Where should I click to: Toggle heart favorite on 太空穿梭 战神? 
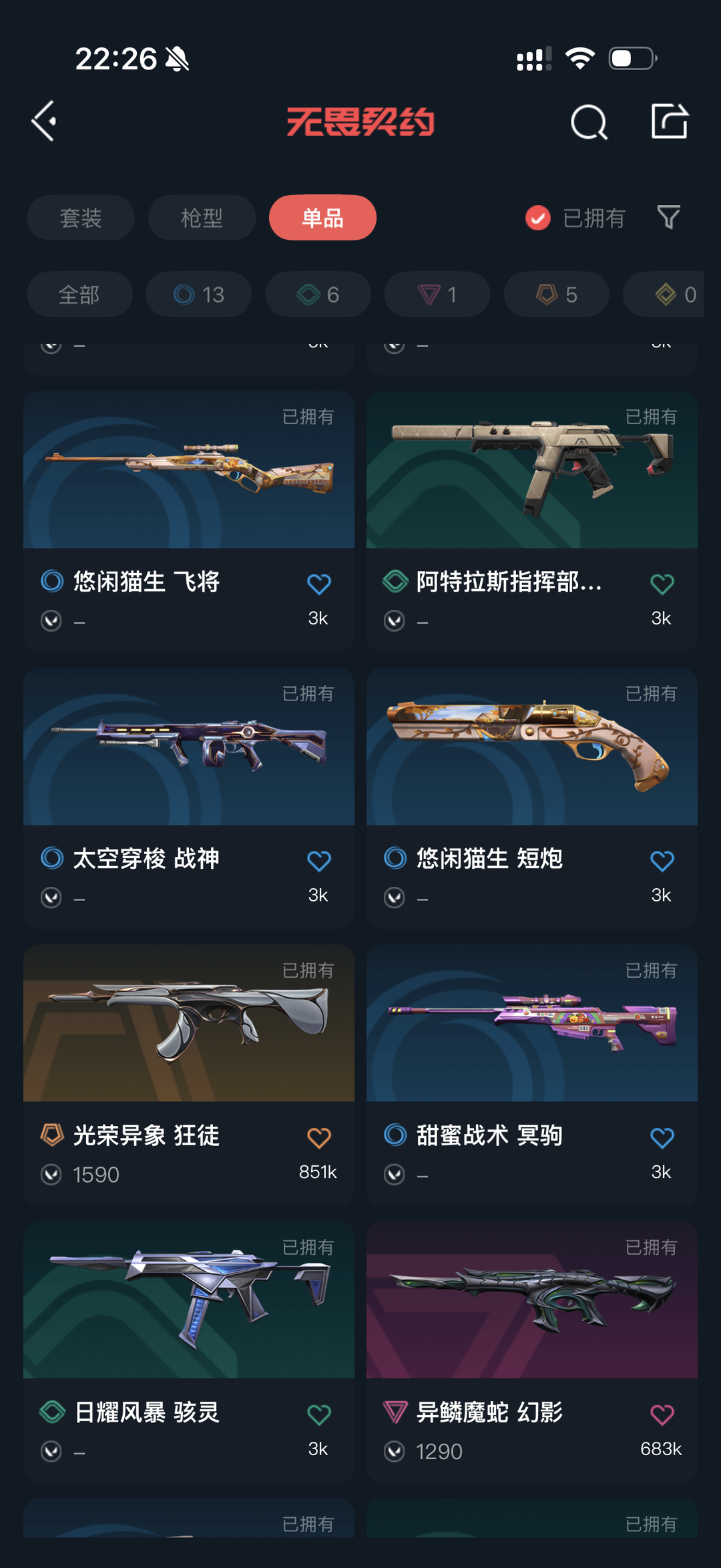[x=319, y=861]
